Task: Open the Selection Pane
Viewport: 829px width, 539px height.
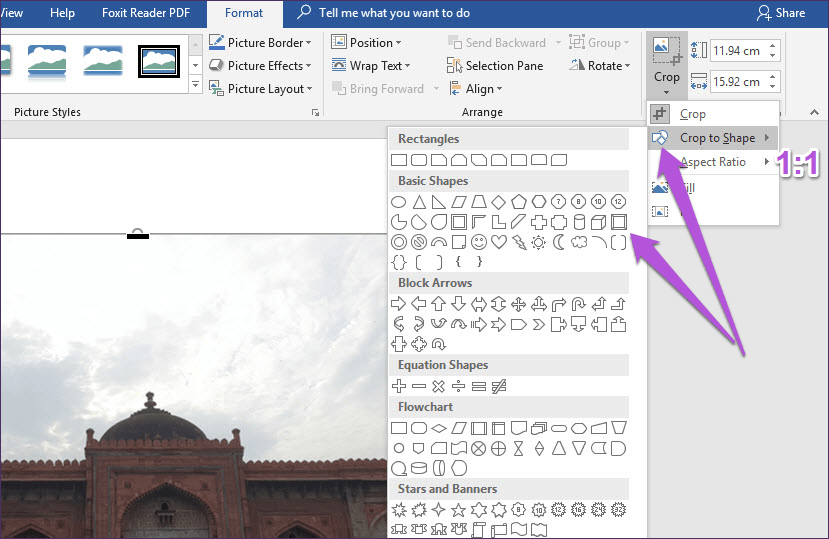Action: tap(497, 66)
